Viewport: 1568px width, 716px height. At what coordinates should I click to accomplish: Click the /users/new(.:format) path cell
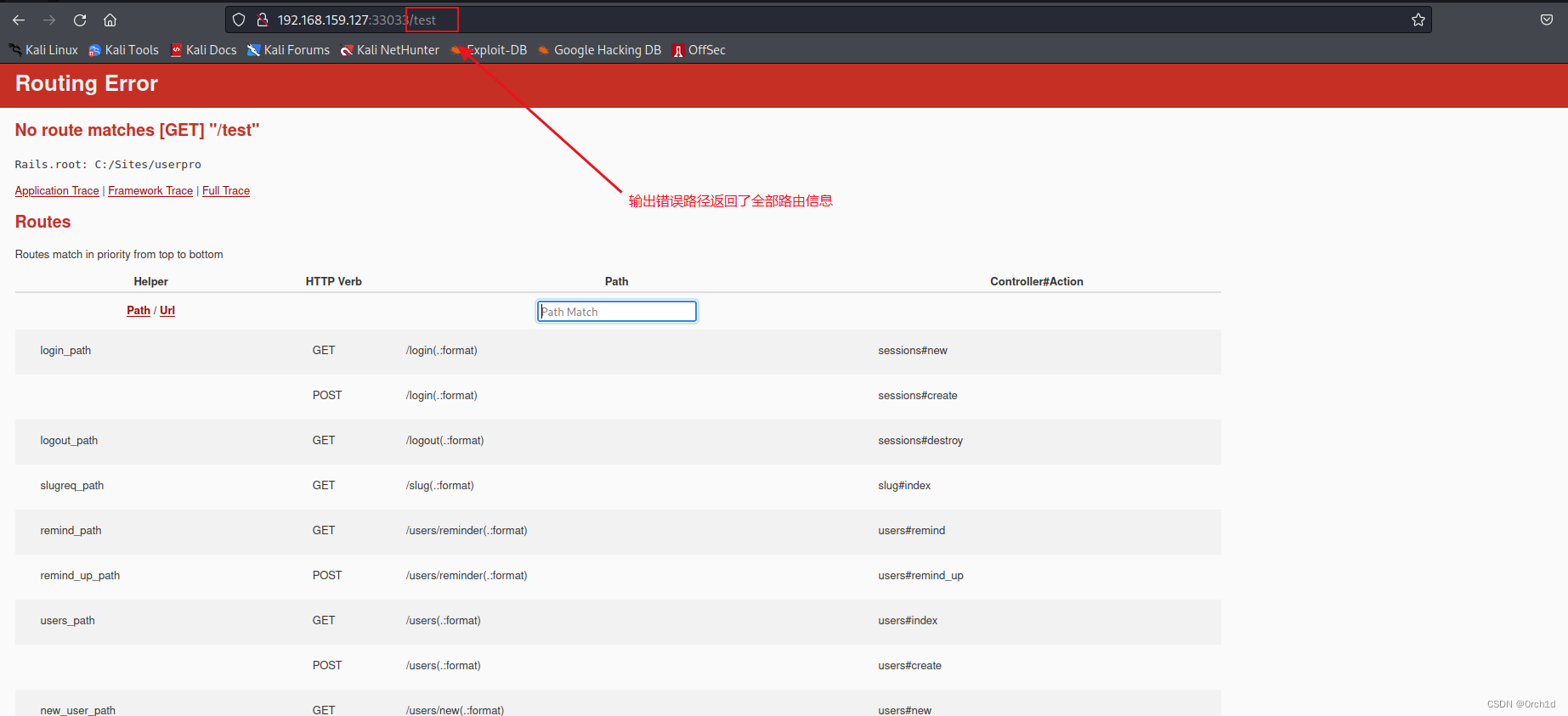(x=455, y=710)
